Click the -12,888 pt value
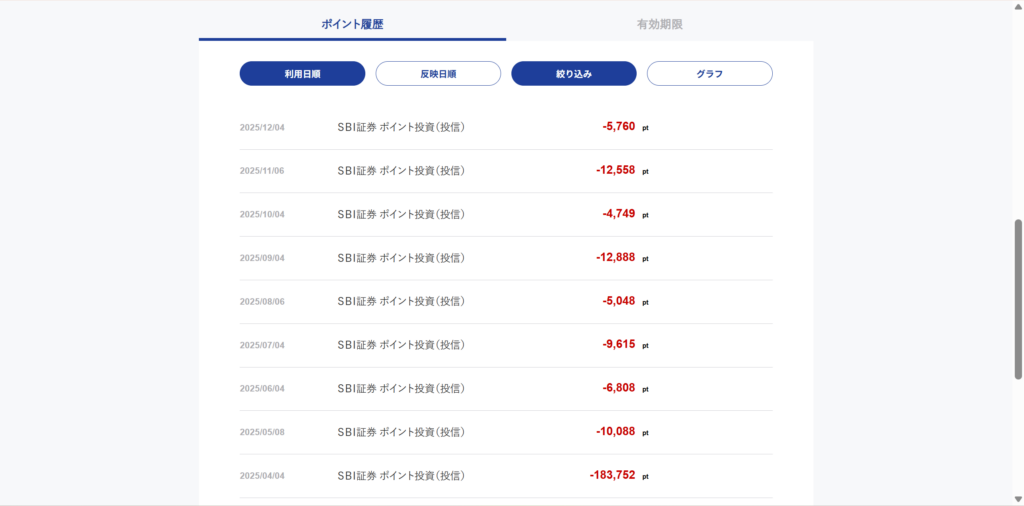Image resolution: width=1024 pixels, height=506 pixels. coord(616,257)
